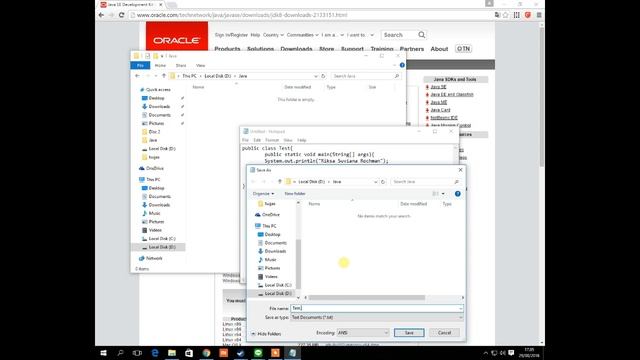The image size is (640, 360).
Task: Select Music in Save As navigation tree
Action: (x=267, y=260)
